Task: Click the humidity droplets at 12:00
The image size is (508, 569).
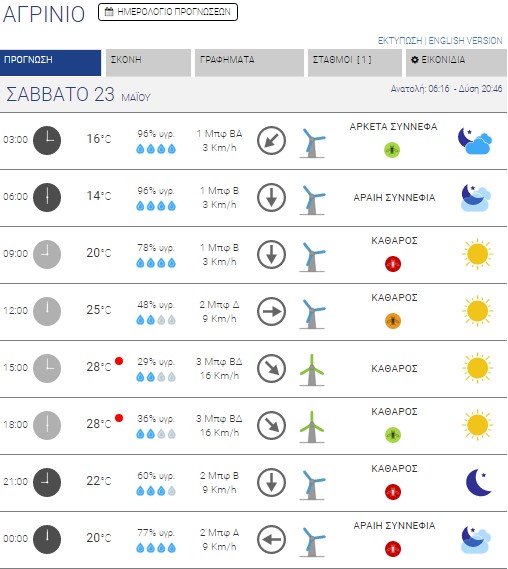Action: tap(156, 320)
